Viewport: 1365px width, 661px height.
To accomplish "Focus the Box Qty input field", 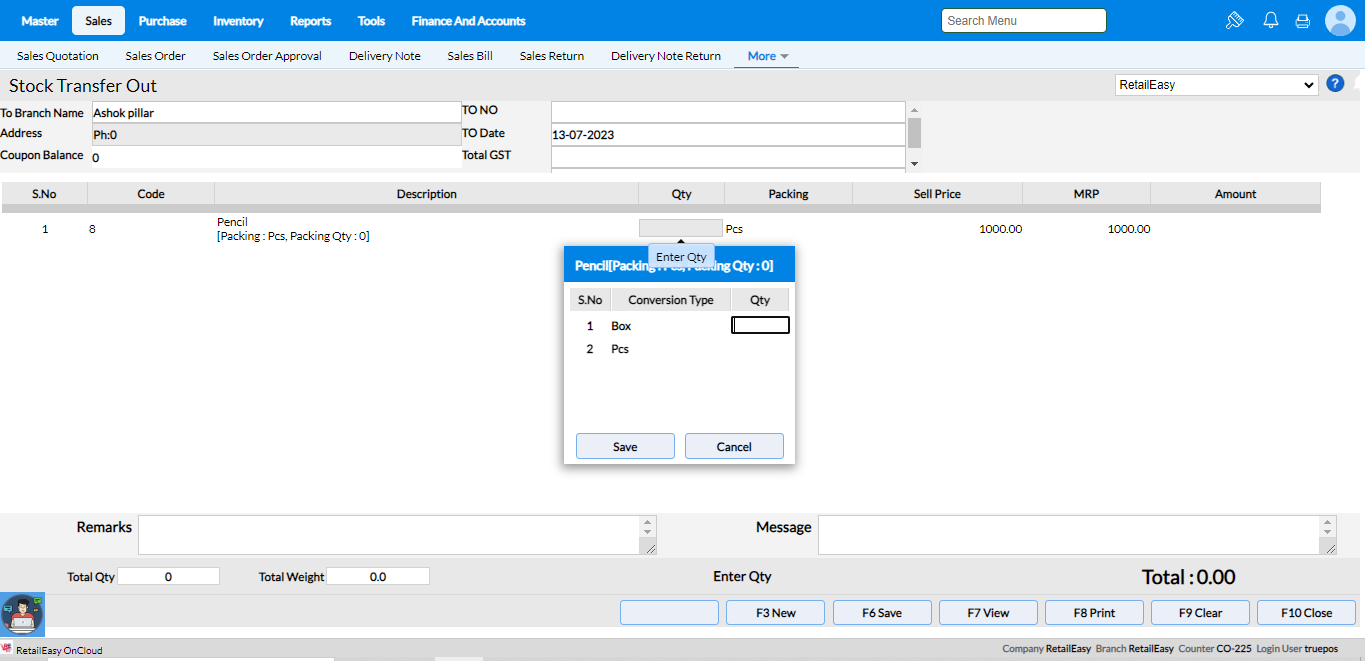I will tap(760, 325).
